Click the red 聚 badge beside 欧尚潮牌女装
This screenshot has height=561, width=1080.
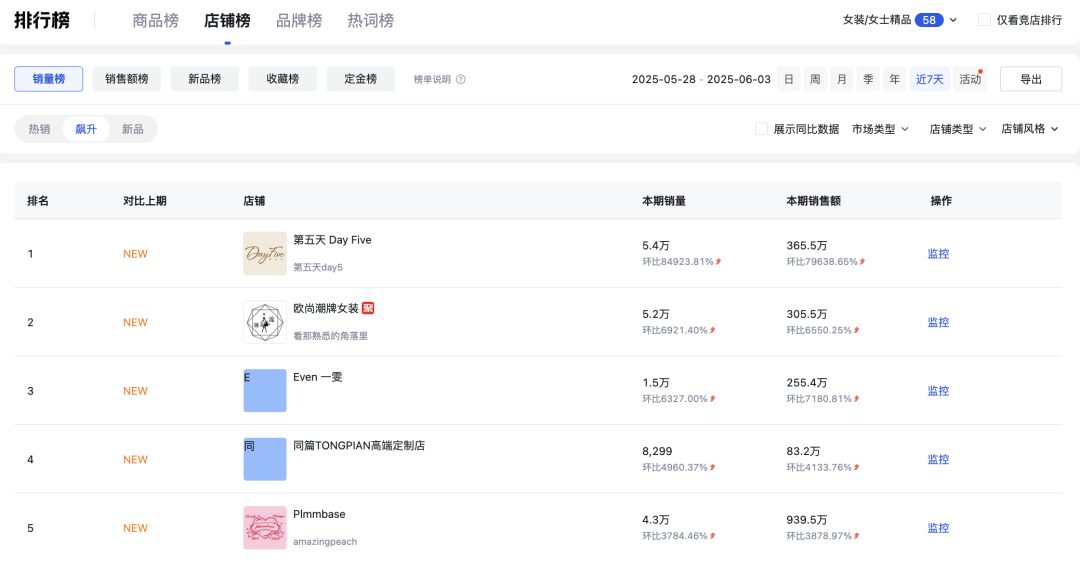point(368,308)
